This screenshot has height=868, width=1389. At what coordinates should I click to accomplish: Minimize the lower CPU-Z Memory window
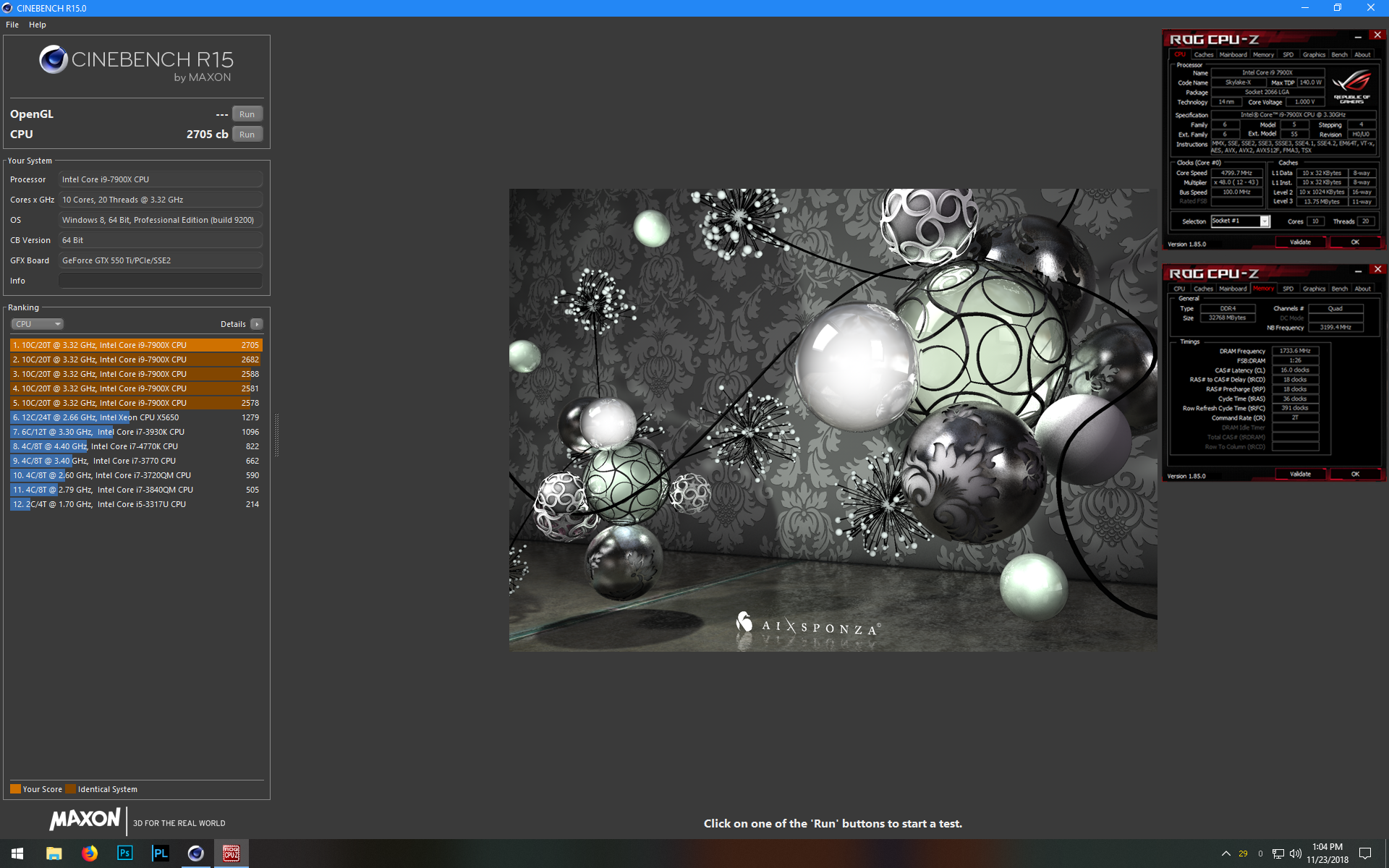pos(1358,271)
